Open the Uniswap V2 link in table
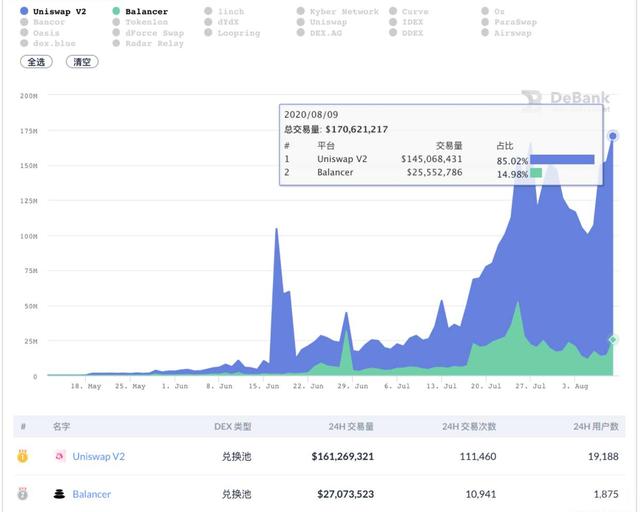The width and height of the screenshot is (640, 512). [99, 456]
